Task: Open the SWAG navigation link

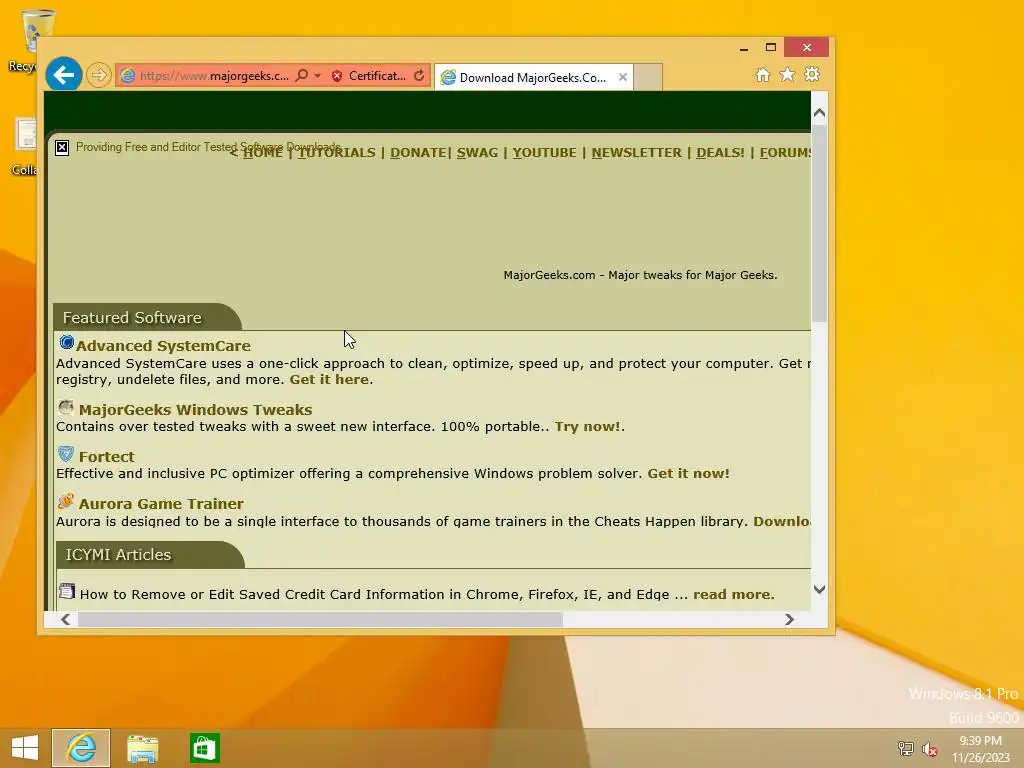Action: click(x=477, y=152)
